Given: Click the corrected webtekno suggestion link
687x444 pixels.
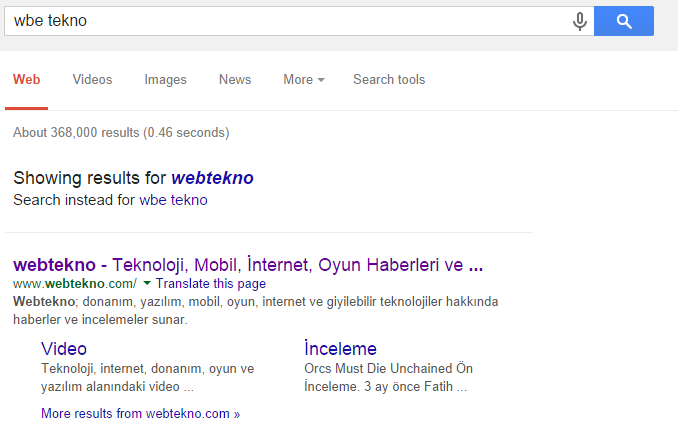Looking at the screenshot, I should click(212, 178).
